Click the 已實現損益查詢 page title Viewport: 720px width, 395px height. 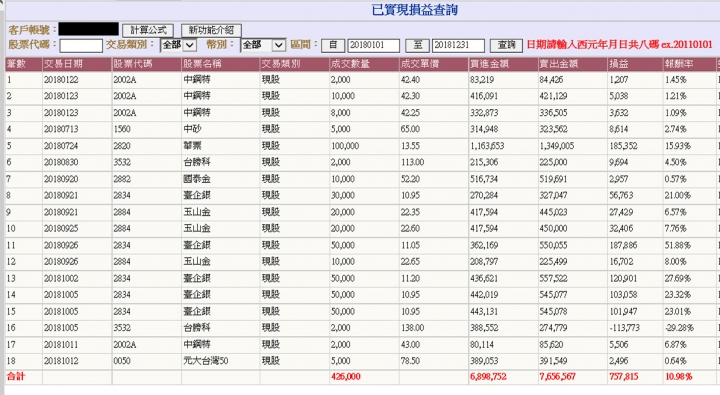click(x=415, y=10)
